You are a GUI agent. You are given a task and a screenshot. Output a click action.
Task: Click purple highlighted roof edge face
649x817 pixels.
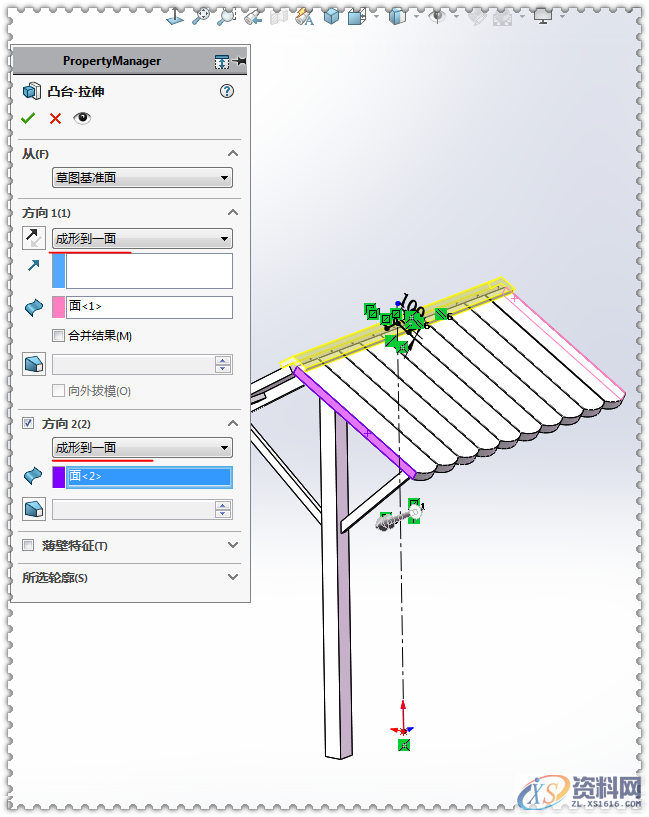click(355, 423)
